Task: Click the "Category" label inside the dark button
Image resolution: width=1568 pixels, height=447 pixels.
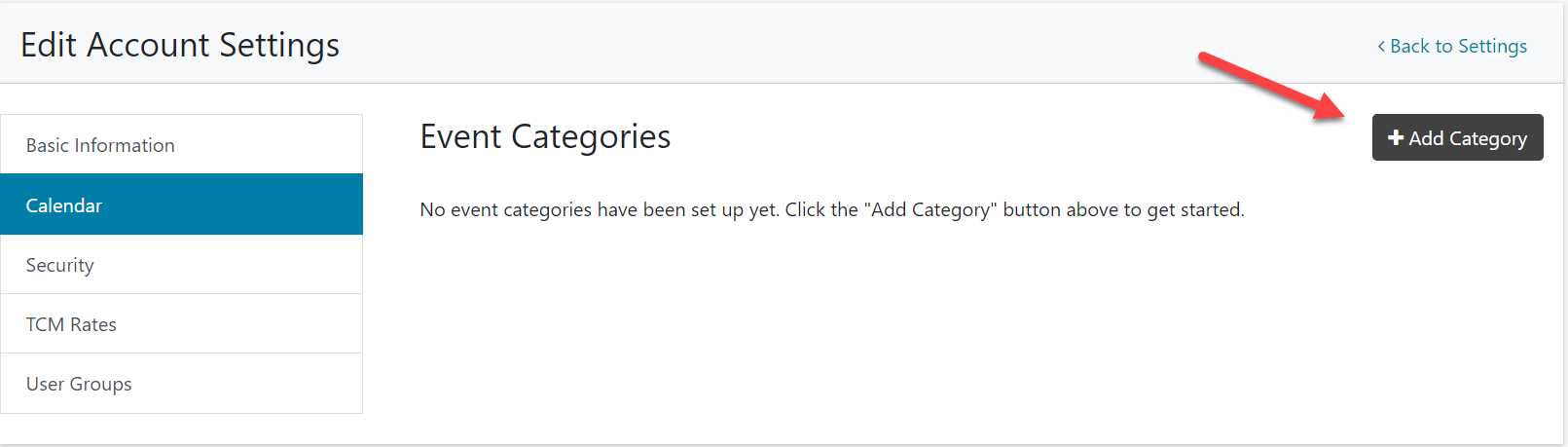Action: [x=1487, y=138]
